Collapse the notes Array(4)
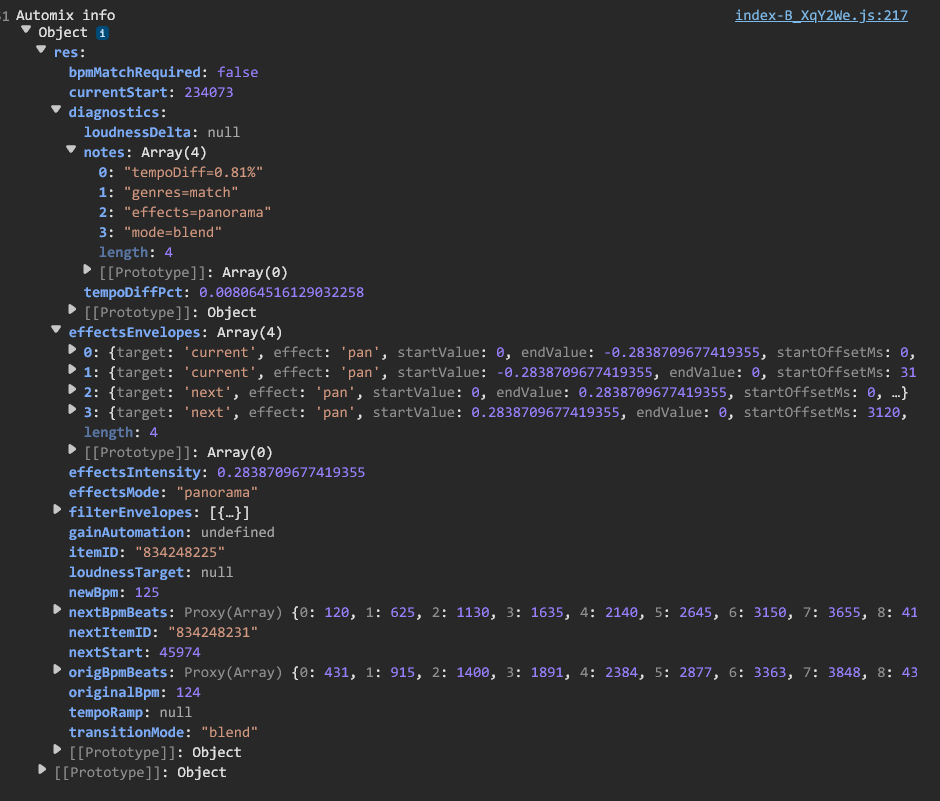The image size is (940, 801). coord(71,149)
